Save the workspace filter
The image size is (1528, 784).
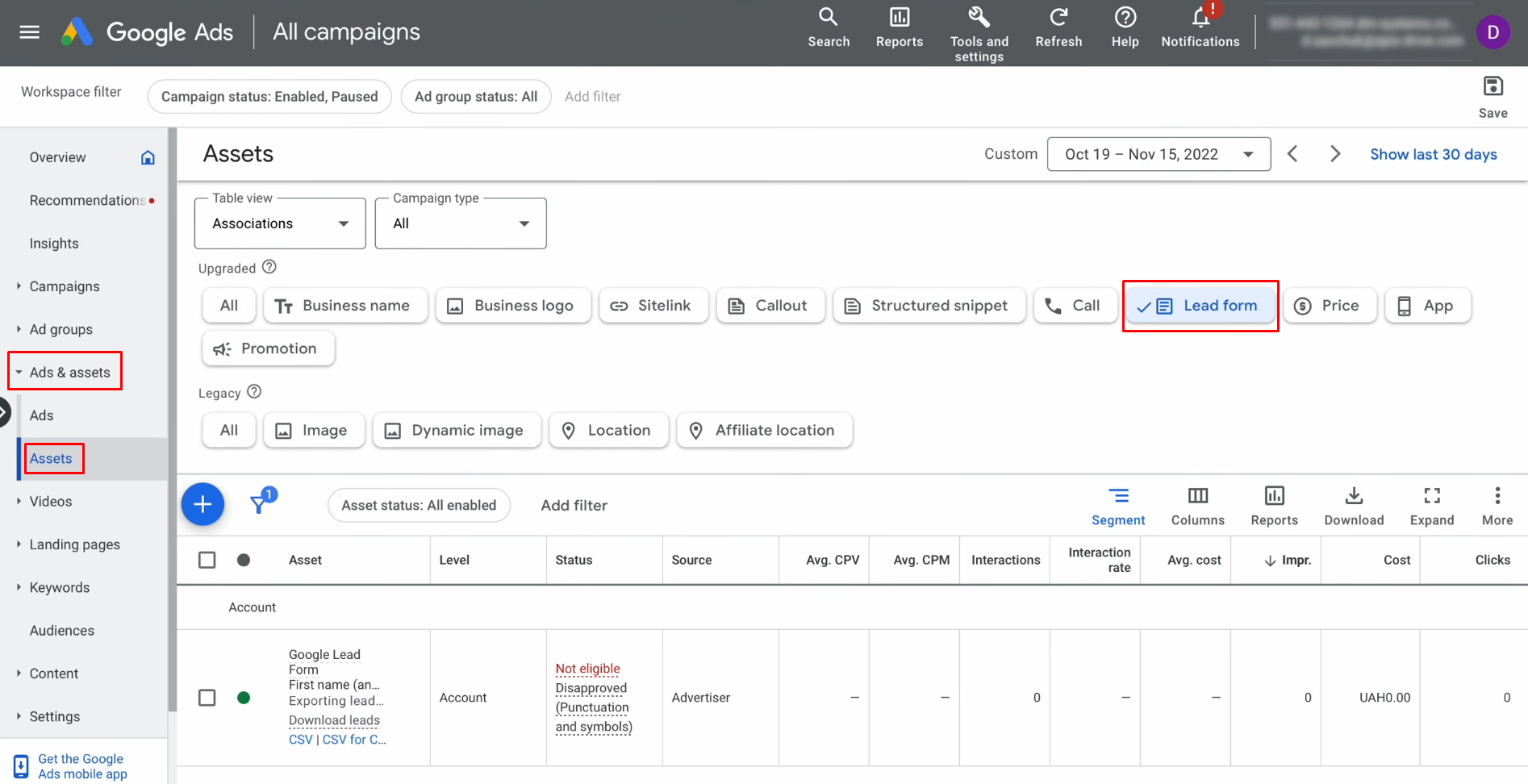pyautogui.click(x=1493, y=96)
